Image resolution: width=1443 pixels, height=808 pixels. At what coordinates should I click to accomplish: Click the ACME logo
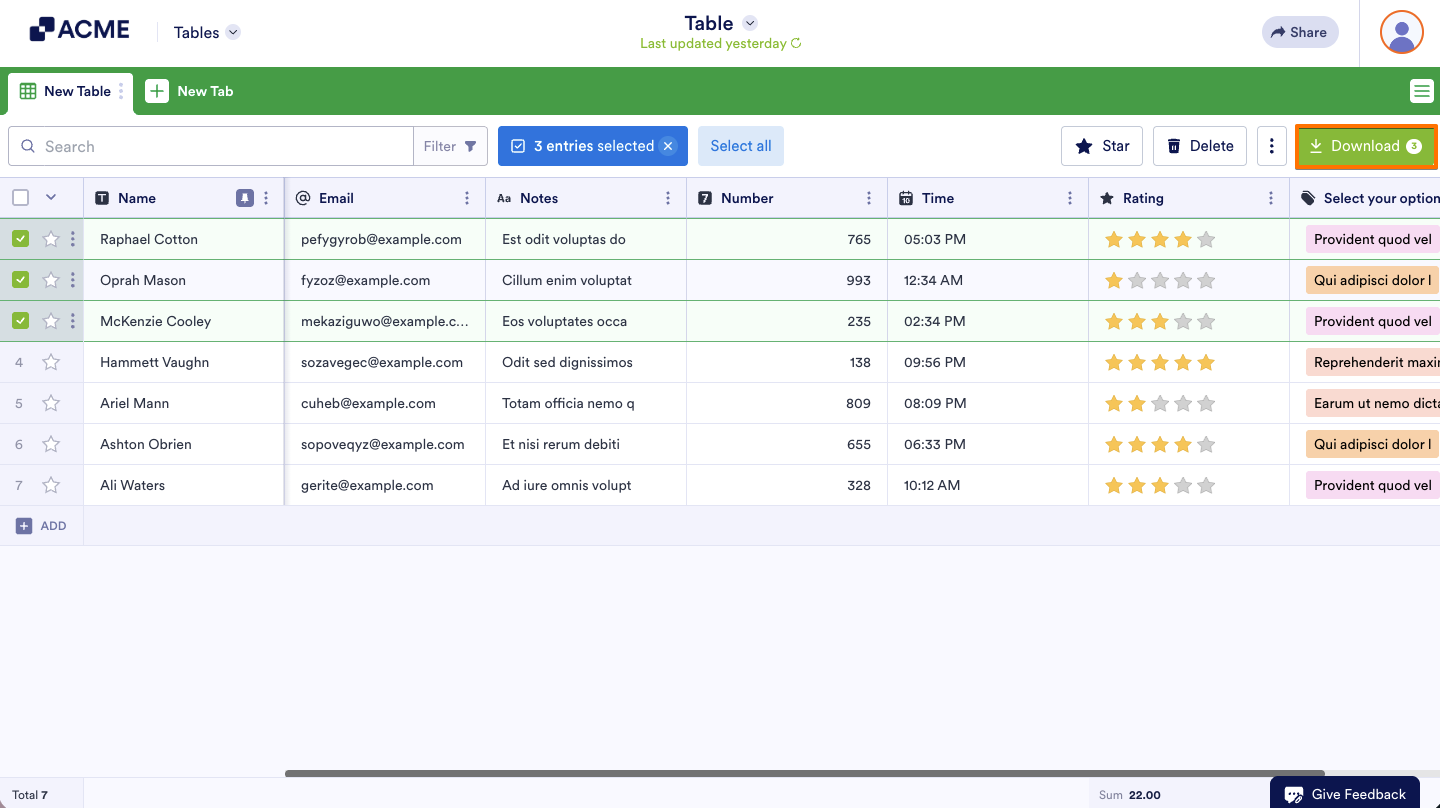80,30
